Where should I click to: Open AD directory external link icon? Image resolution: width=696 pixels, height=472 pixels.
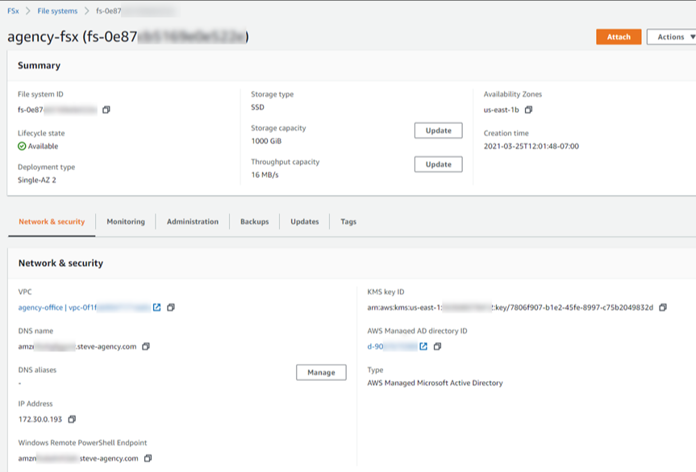coord(423,347)
